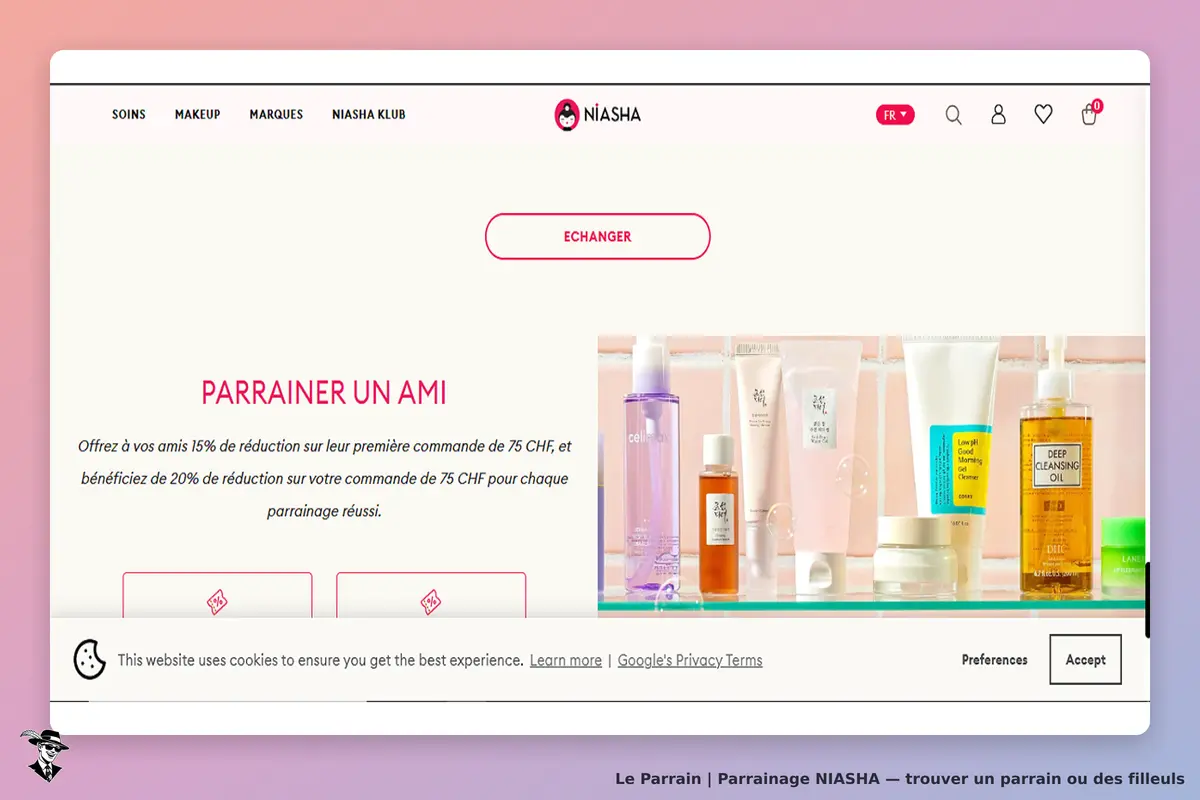Click the left discount coupon card
Image resolution: width=1200 pixels, height=800 pixels.
pos(217,596)
